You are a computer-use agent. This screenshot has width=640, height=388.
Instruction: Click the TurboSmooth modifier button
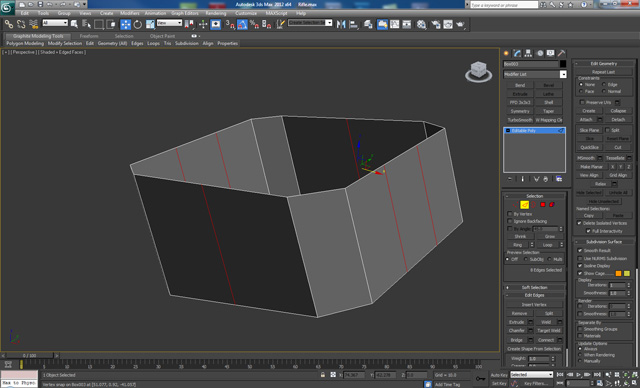(520, 120)
